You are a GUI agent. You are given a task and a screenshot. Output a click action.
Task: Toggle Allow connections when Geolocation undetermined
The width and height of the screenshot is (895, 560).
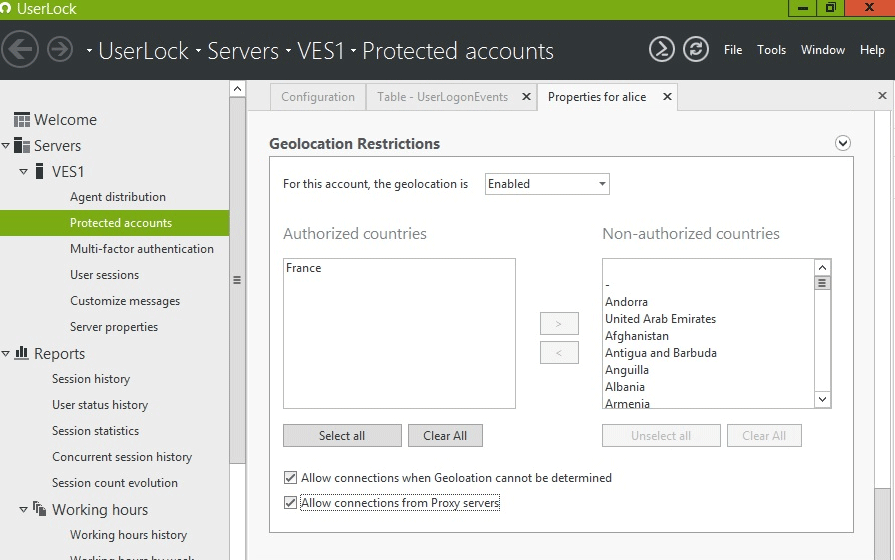click(290, 477)
